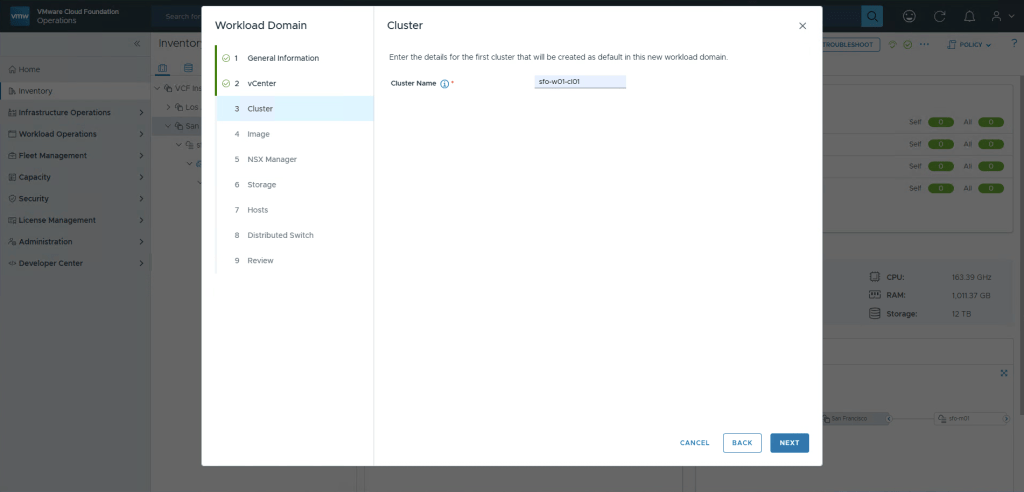
Task: Open the notifications bell
Action: pyautogui.click(x=968, y=17)
